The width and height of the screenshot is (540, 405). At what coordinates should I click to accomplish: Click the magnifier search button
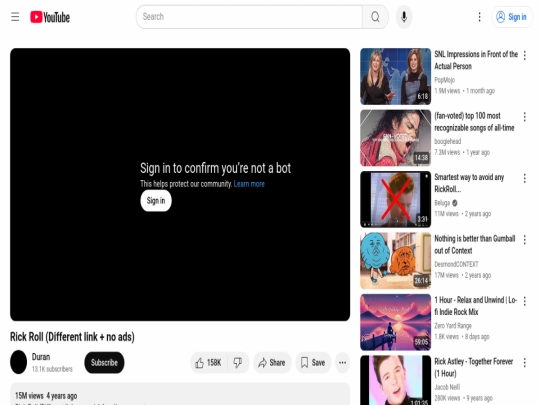(375, 17)
